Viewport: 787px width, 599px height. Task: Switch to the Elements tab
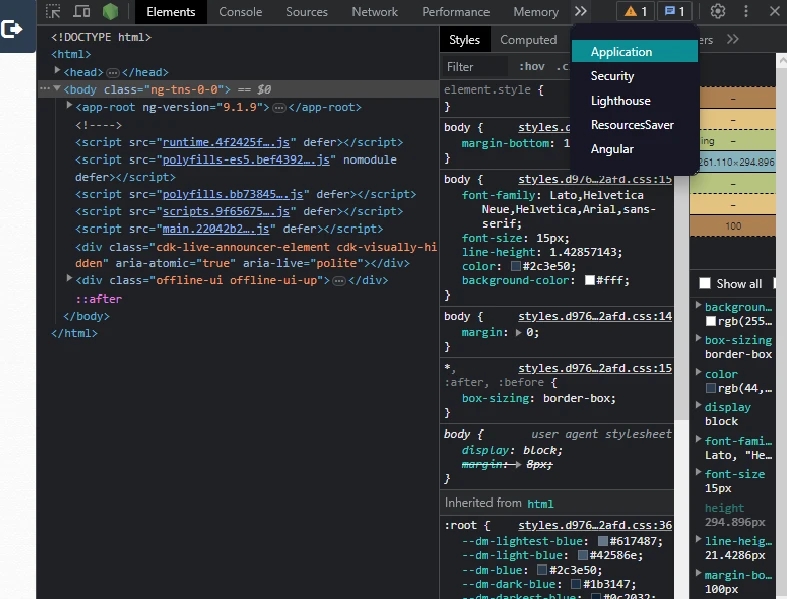point(171,12)
